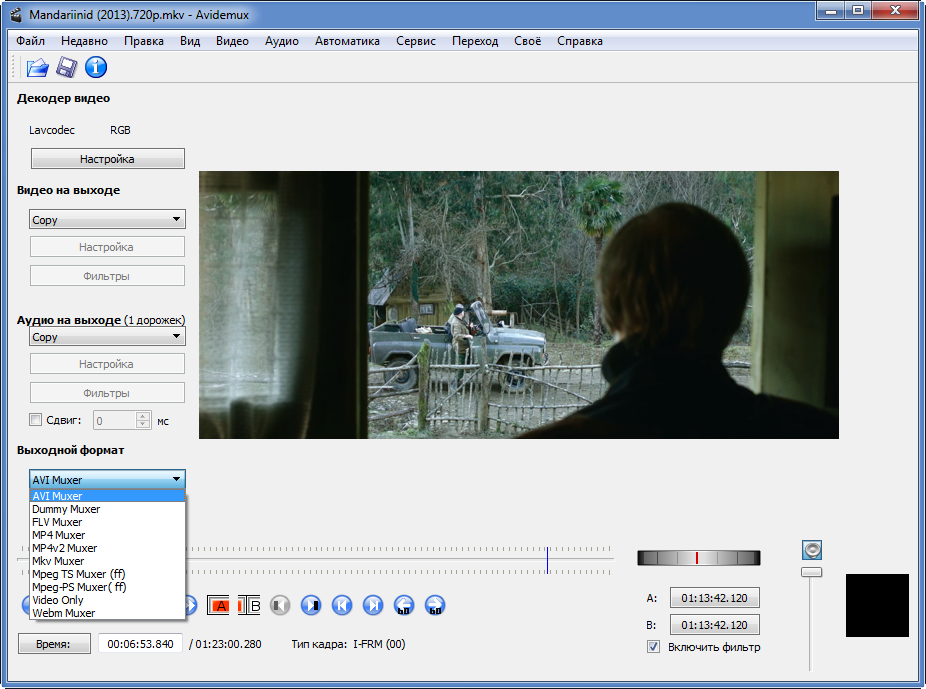Open the video output Copy dropdown
The height and width of the screenshot is (689, 926).
[x=107, y=220]
